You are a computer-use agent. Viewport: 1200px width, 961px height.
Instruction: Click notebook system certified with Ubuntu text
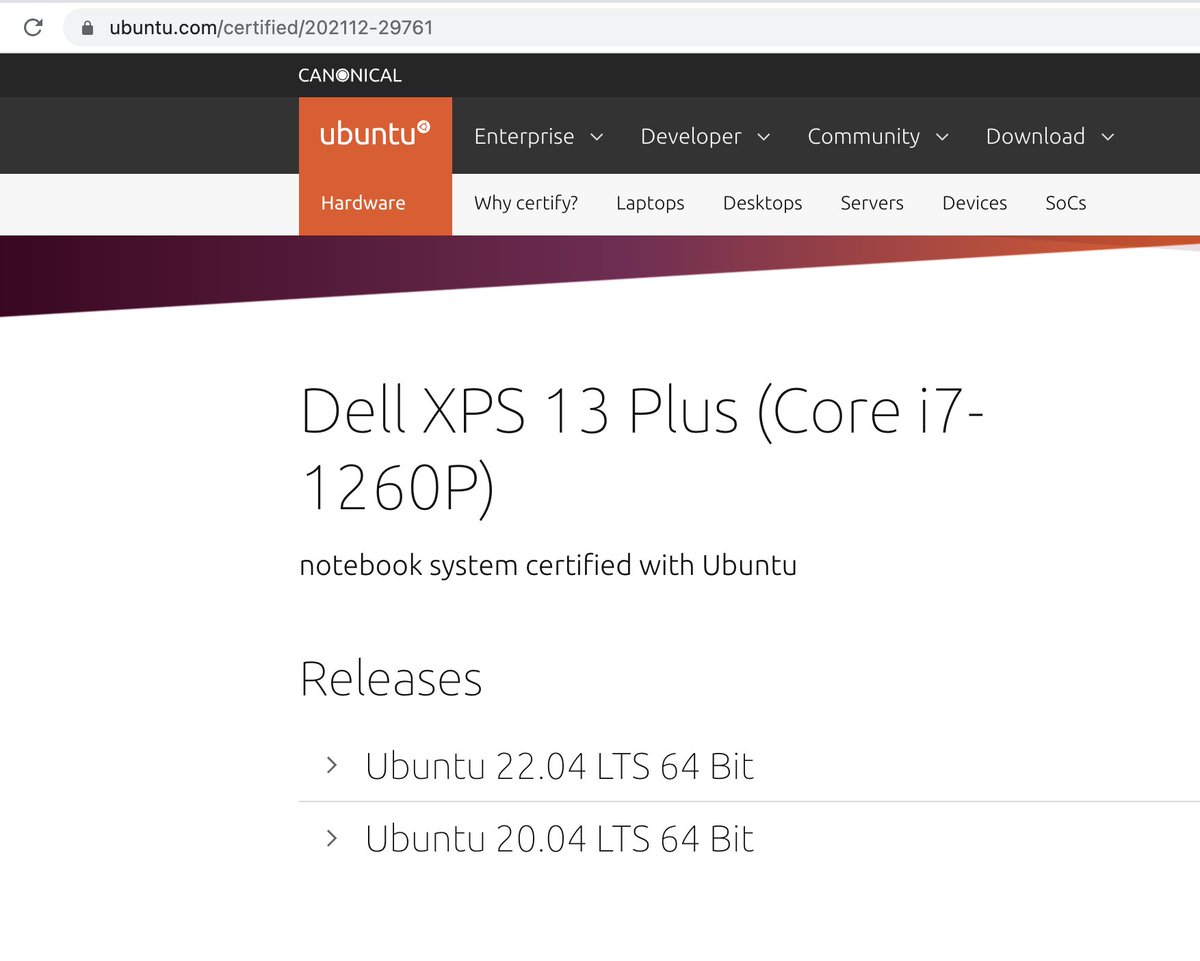(548, 565)
